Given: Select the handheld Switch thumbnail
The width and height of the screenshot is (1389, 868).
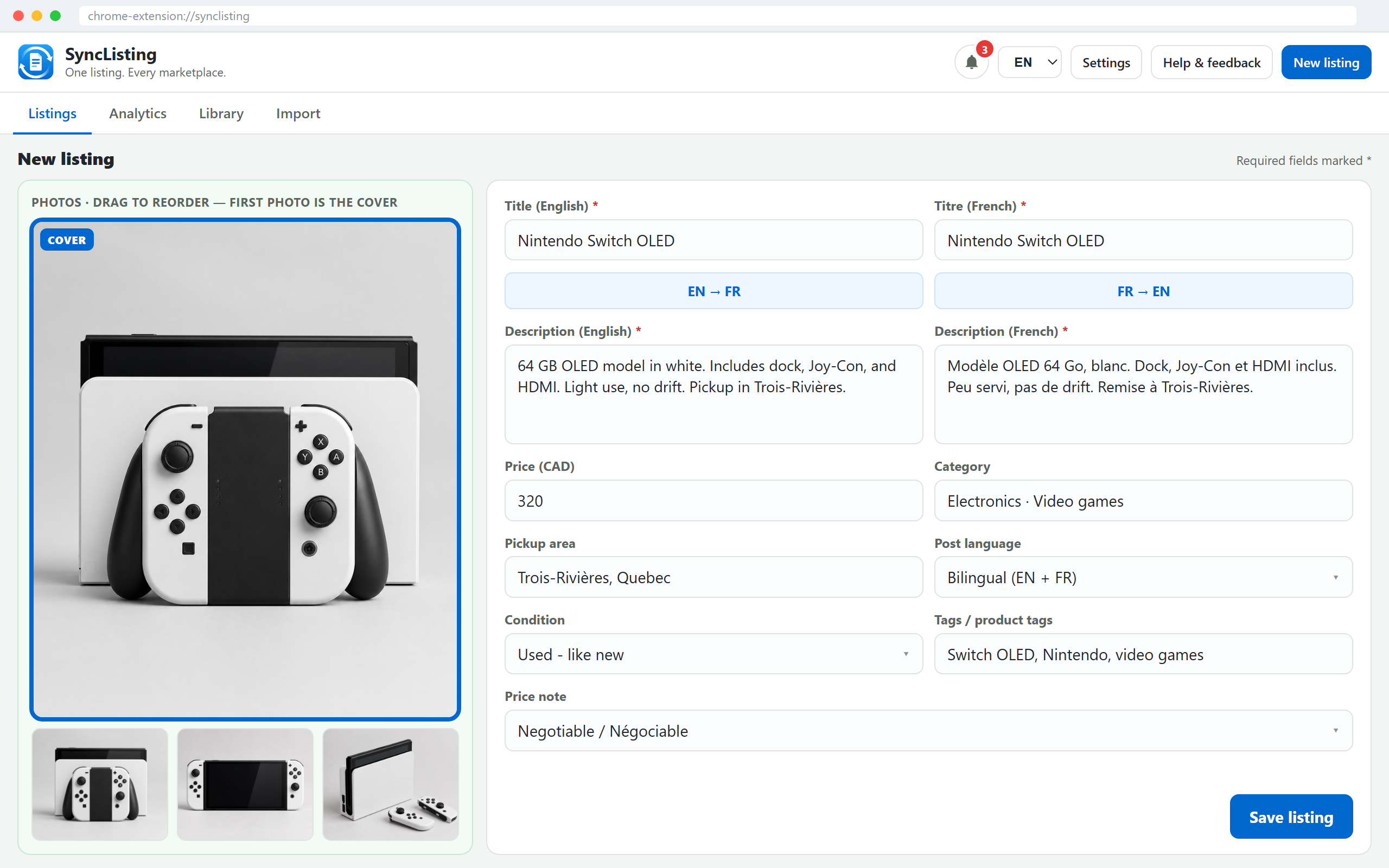Looking at the screenshot, I should click(x=245, y=784).
